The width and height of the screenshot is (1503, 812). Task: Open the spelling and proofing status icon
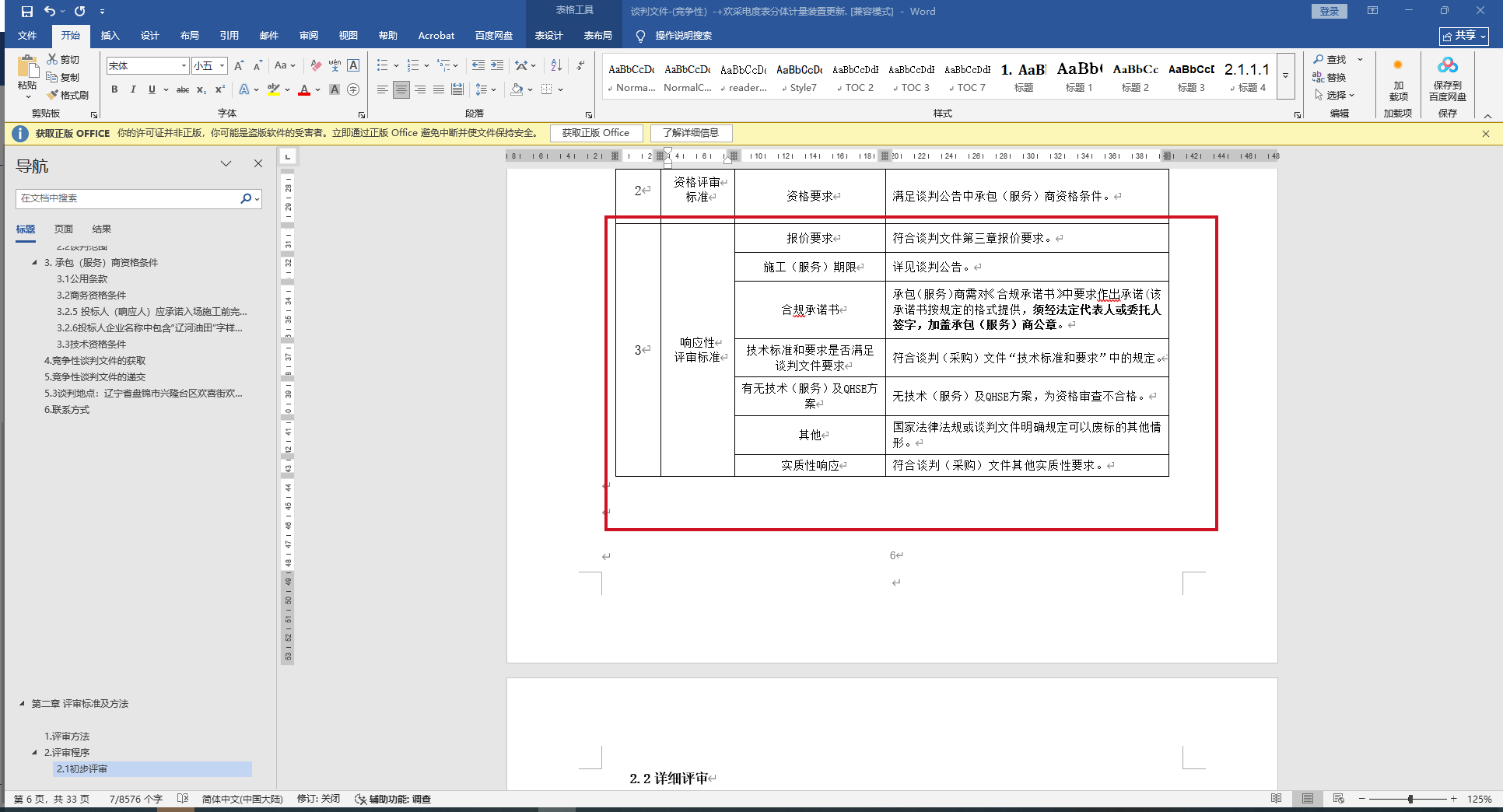(183, 799)
